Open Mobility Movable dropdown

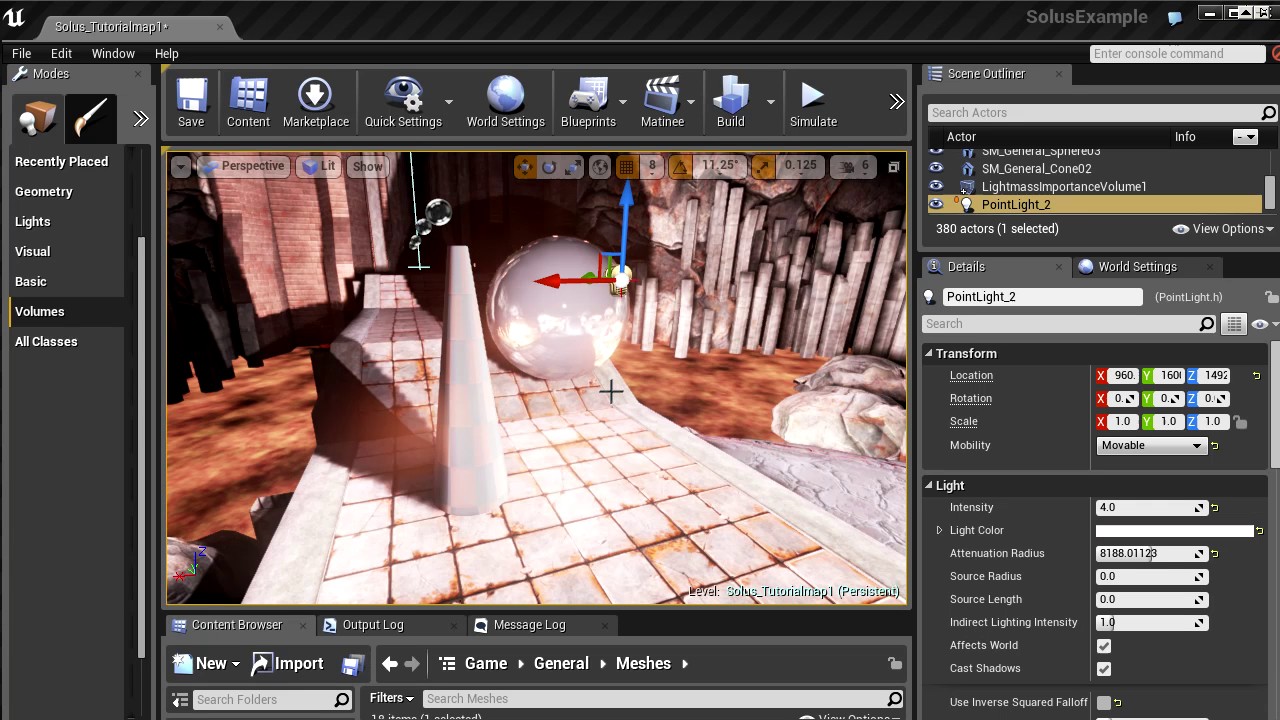(x=1152, y=445)
